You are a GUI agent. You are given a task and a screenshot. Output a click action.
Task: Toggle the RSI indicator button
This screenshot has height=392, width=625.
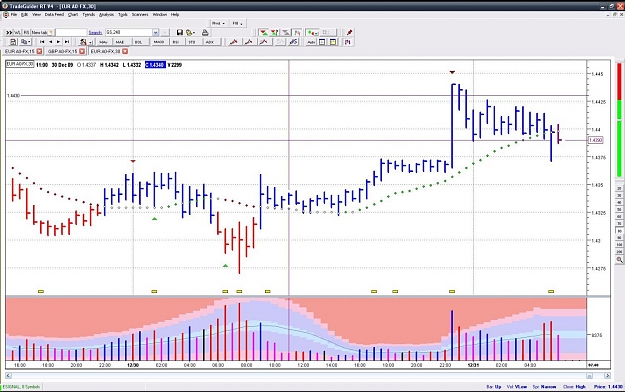click(176, 42)
